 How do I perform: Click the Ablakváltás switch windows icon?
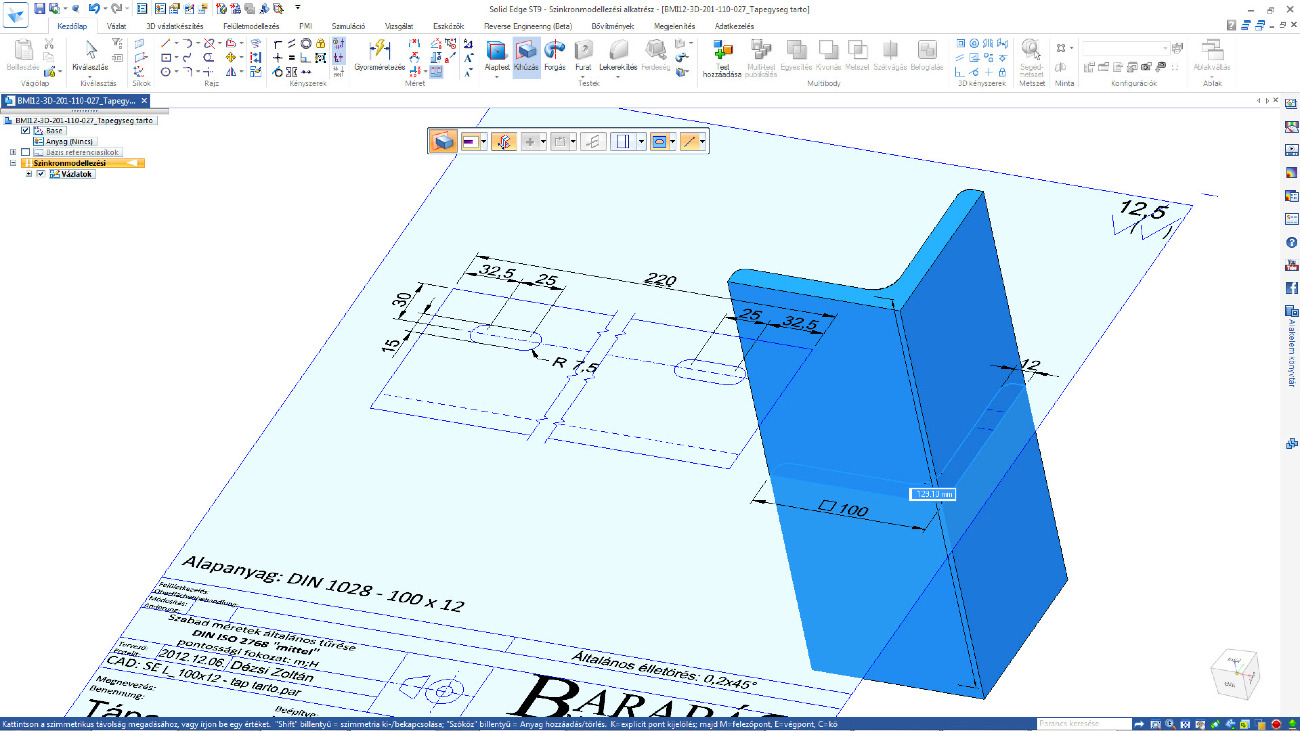(x=1211, y=55)
